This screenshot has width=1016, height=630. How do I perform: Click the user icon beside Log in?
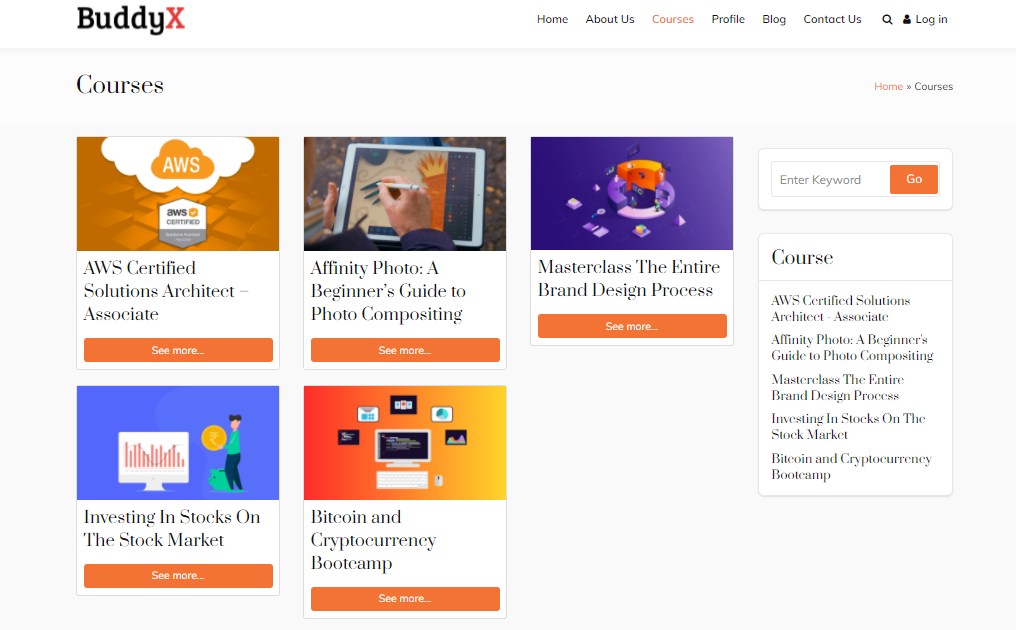[906, 19]
